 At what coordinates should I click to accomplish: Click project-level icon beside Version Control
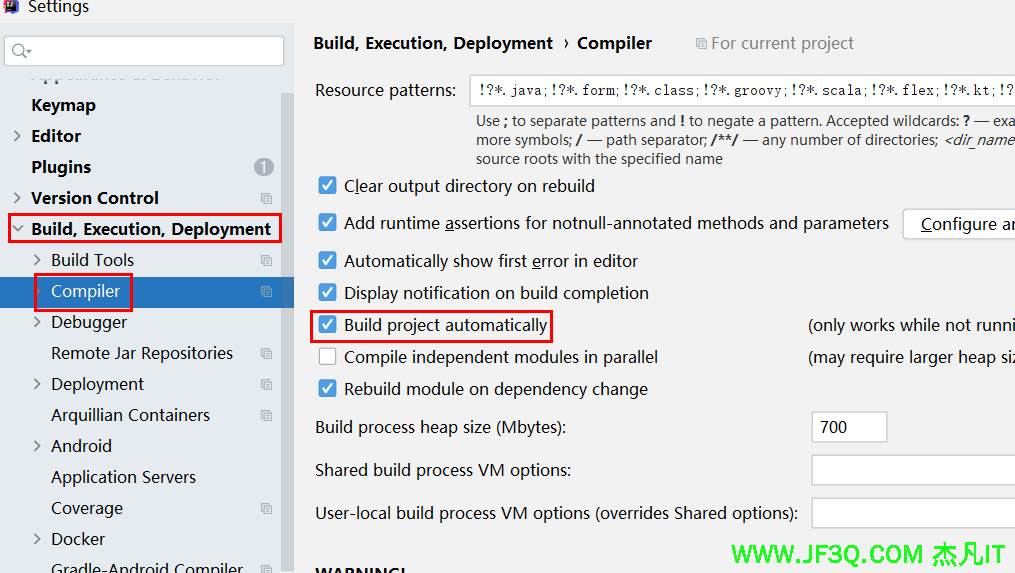pos(266,199)
